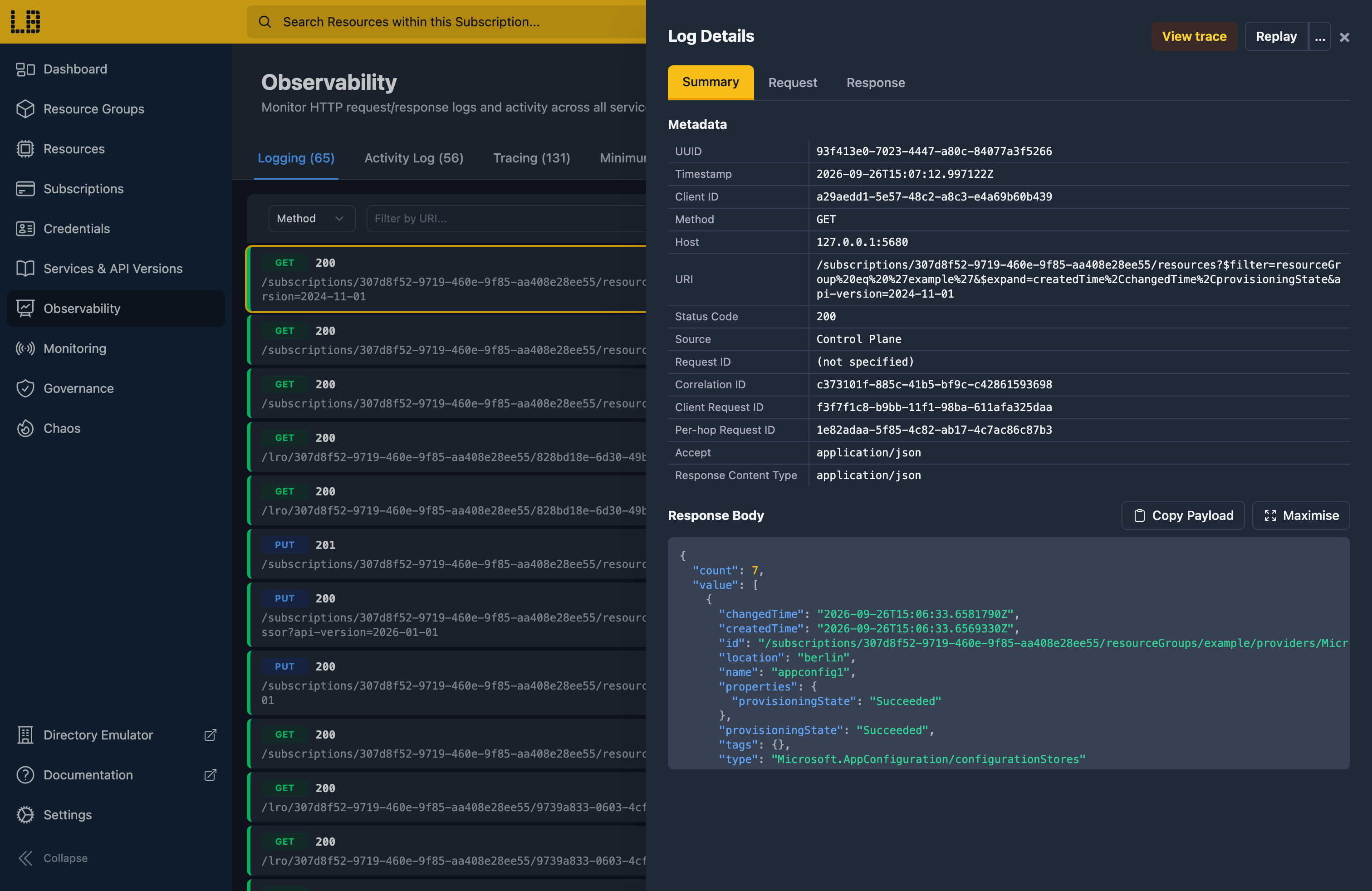This screenshot has width=1372, height=891.
Task: Click Correlation ID value c373101f-885c-41b5-bf9c-c42861593698
Action: [934, 384]
